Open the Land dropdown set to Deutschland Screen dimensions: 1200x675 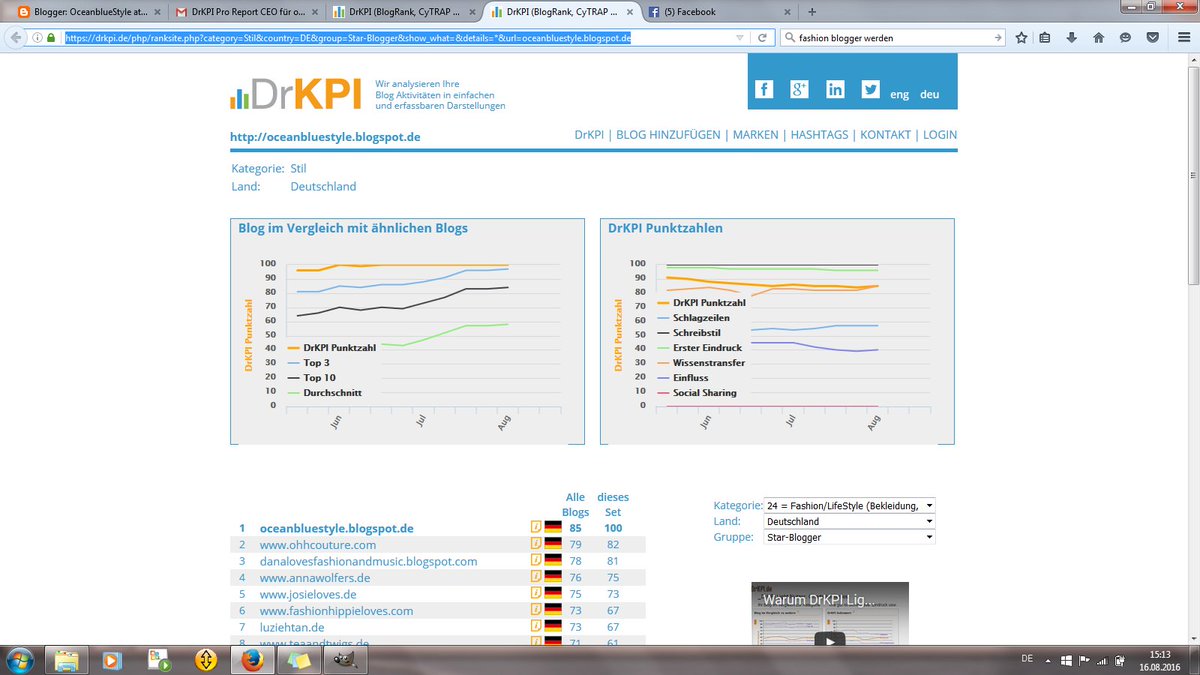pyautogui.click(x=848, y=521)
